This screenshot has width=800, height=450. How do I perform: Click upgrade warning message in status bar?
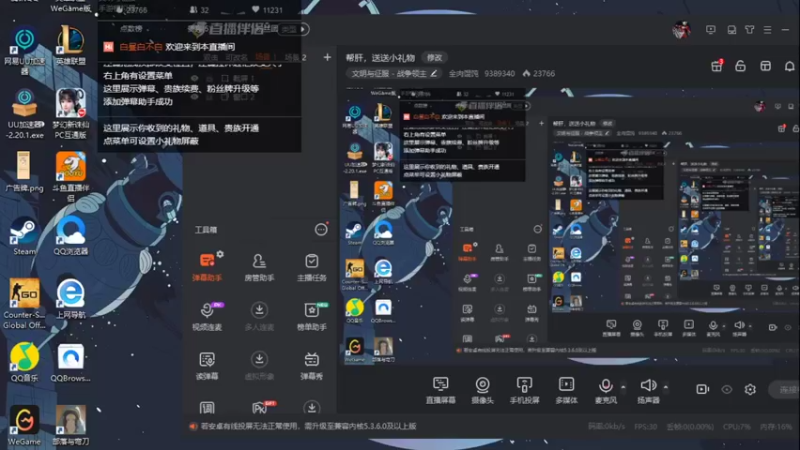(x=309, y=426)
